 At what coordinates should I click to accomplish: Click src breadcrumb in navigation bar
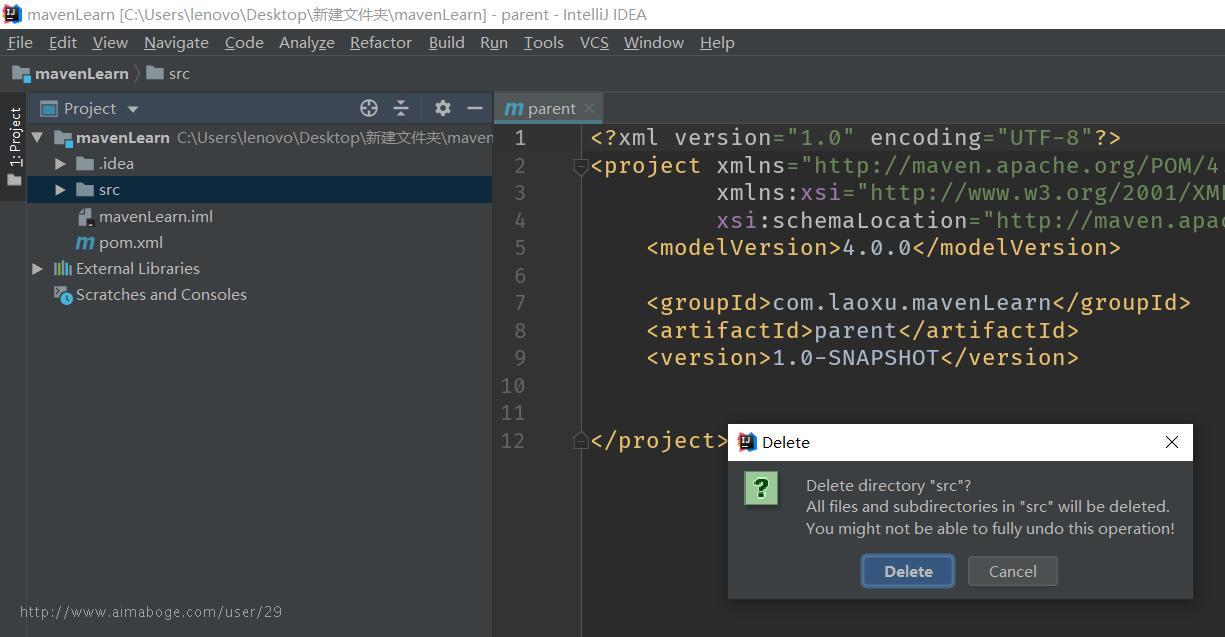coord(168,73)
